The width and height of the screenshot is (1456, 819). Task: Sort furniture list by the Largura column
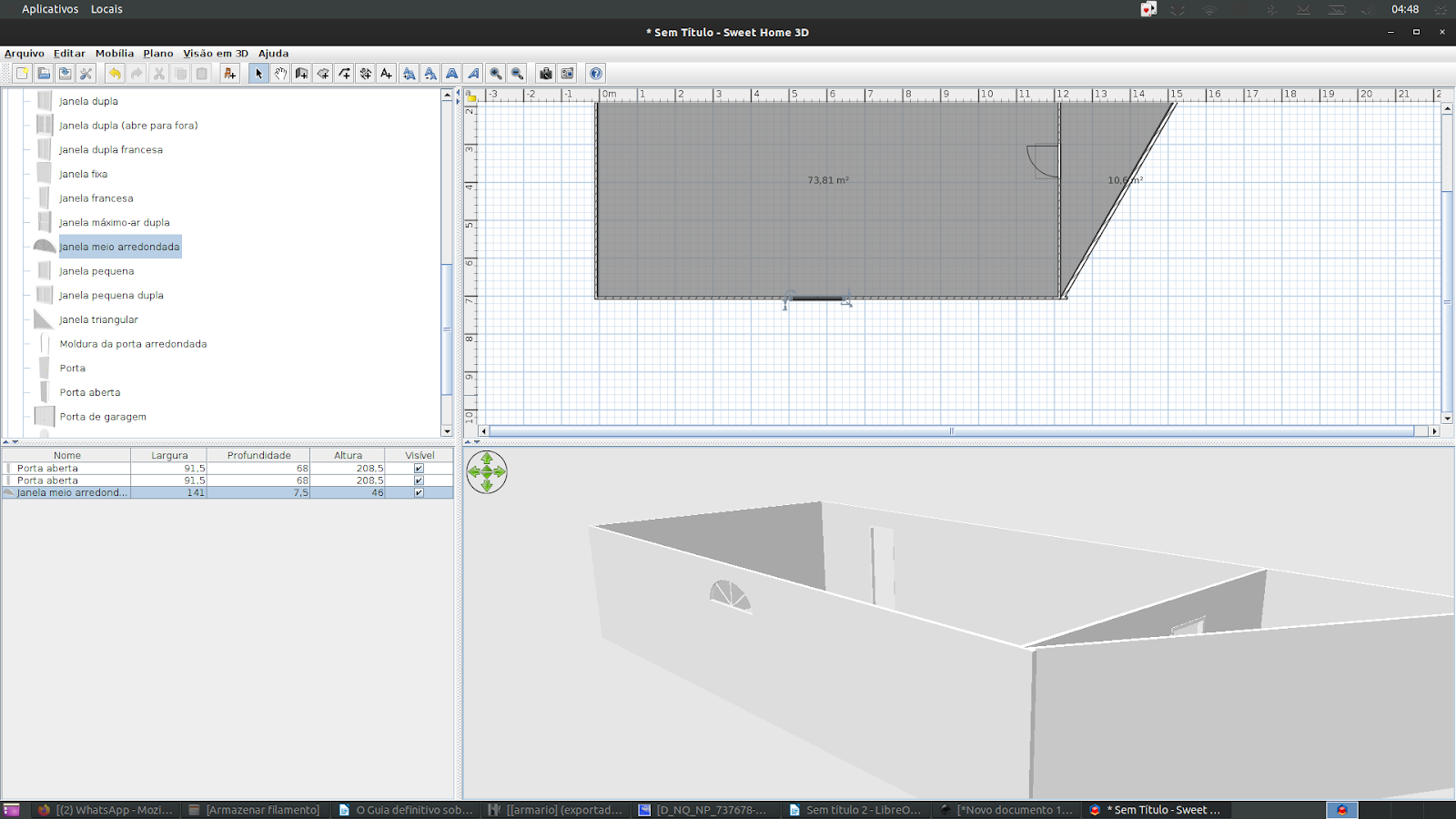[x=168, y=455]
